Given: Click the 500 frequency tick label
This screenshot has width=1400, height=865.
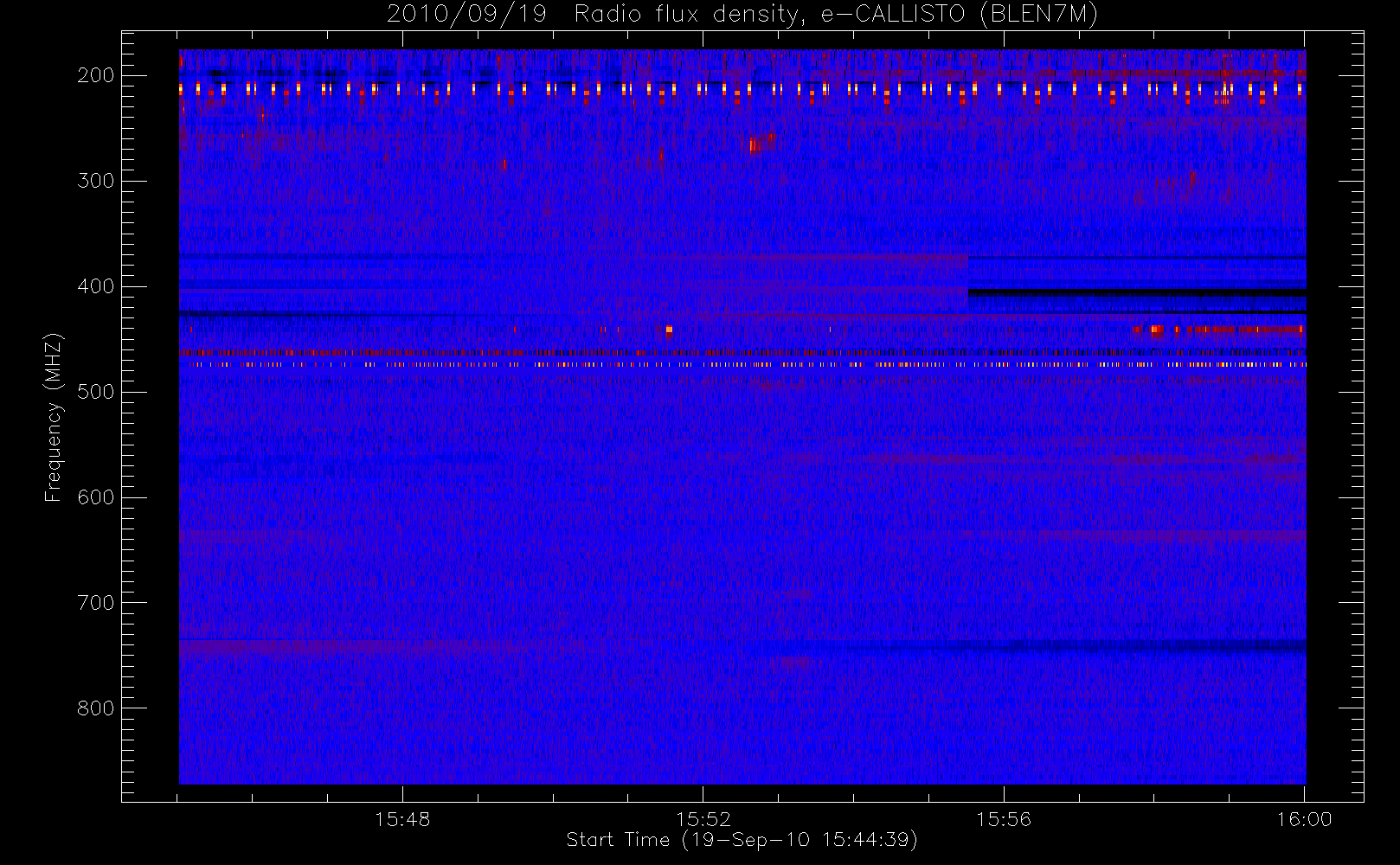Looking at the screenshot, I should 96,392.
